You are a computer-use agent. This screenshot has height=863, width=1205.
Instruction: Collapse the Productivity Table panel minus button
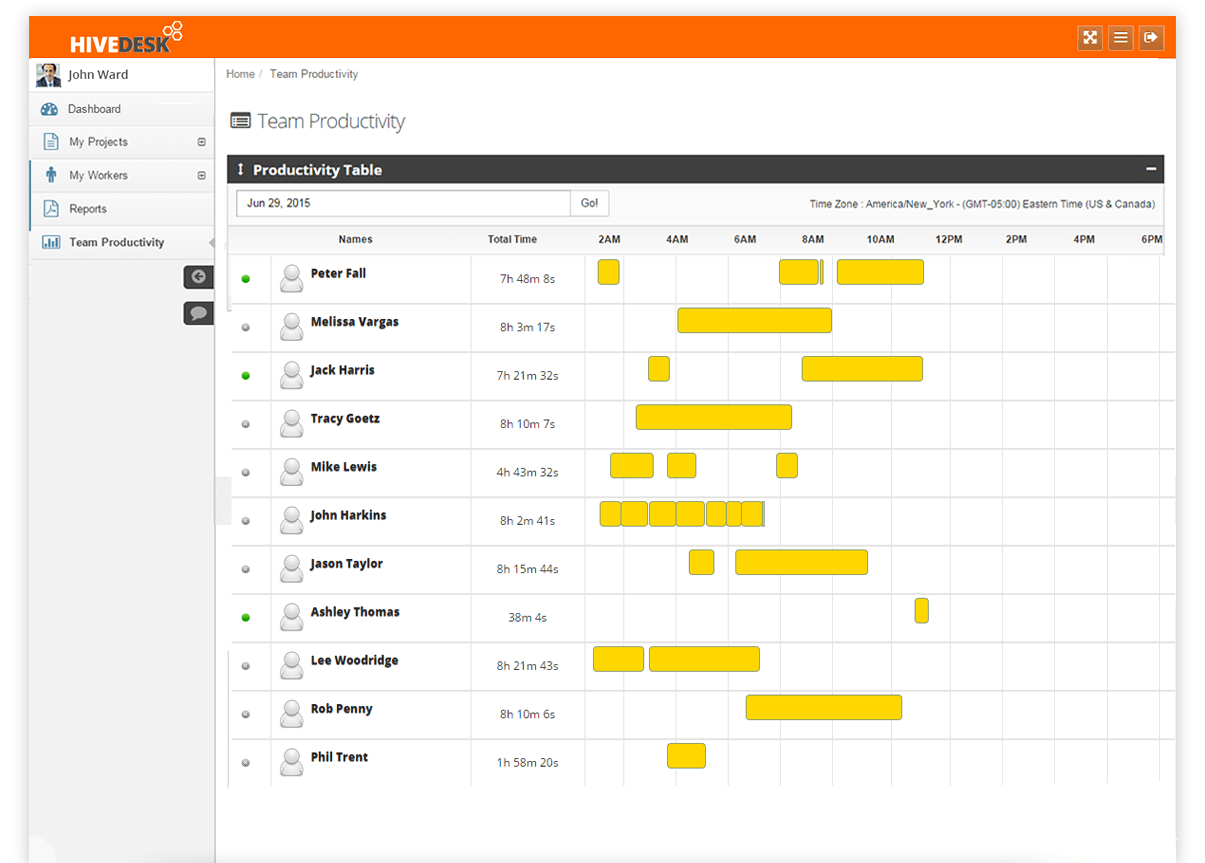tap(1151, 170)
